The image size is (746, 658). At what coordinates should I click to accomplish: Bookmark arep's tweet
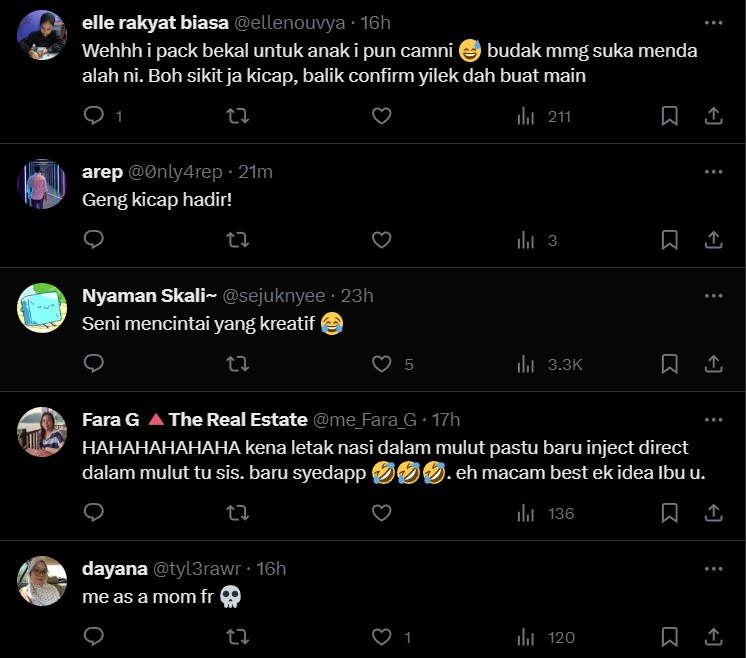tap(670, 240)
